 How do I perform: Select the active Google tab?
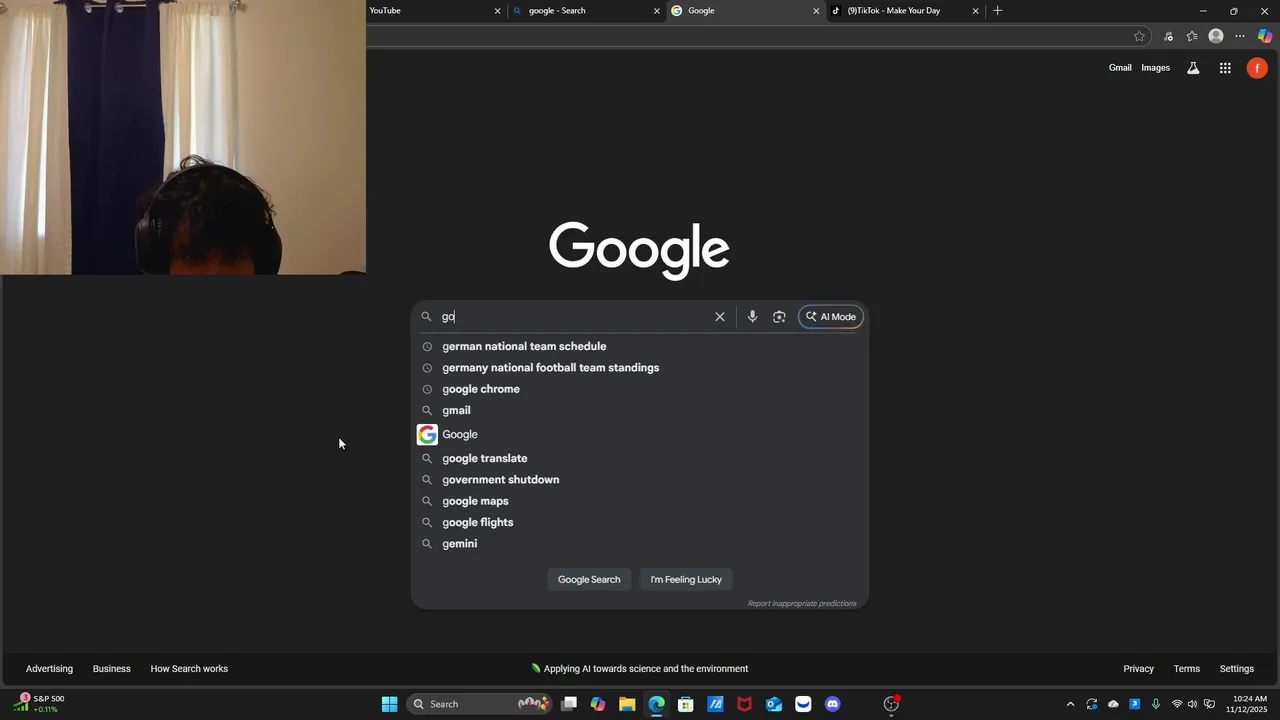click(745, 11)
